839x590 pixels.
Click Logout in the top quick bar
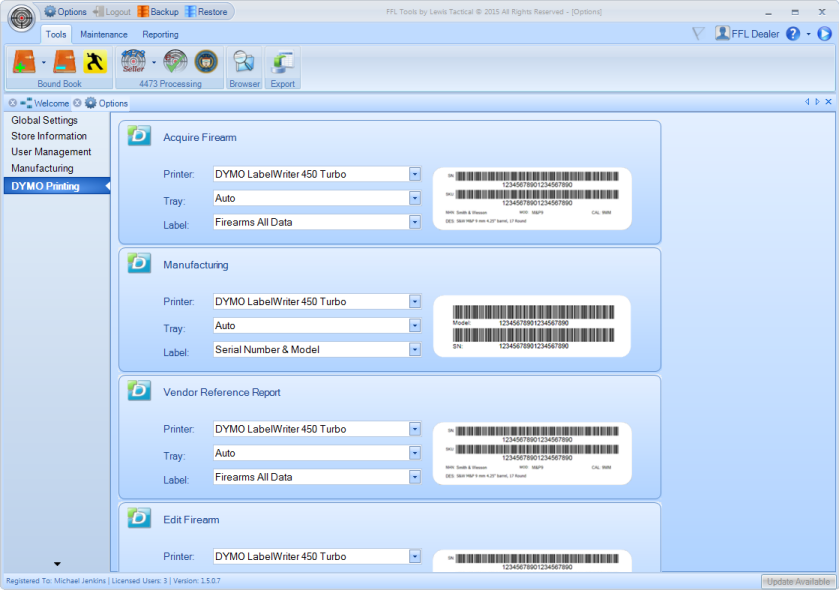point(112,11)
